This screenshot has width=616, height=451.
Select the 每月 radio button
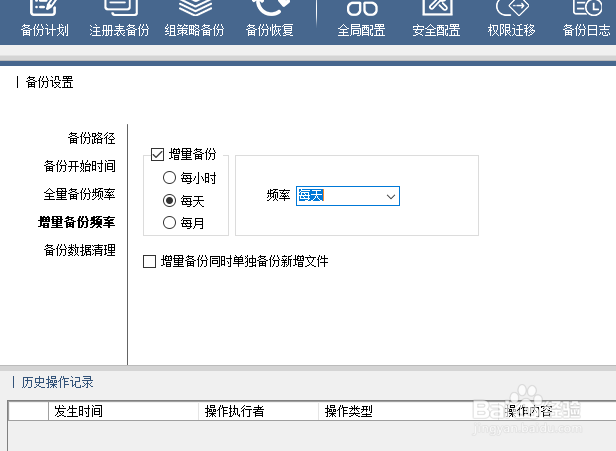tap(169, 223)
